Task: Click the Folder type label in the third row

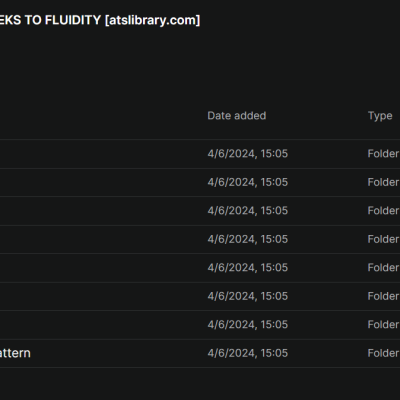Action: pyautogui.click(x=383, y=211)
